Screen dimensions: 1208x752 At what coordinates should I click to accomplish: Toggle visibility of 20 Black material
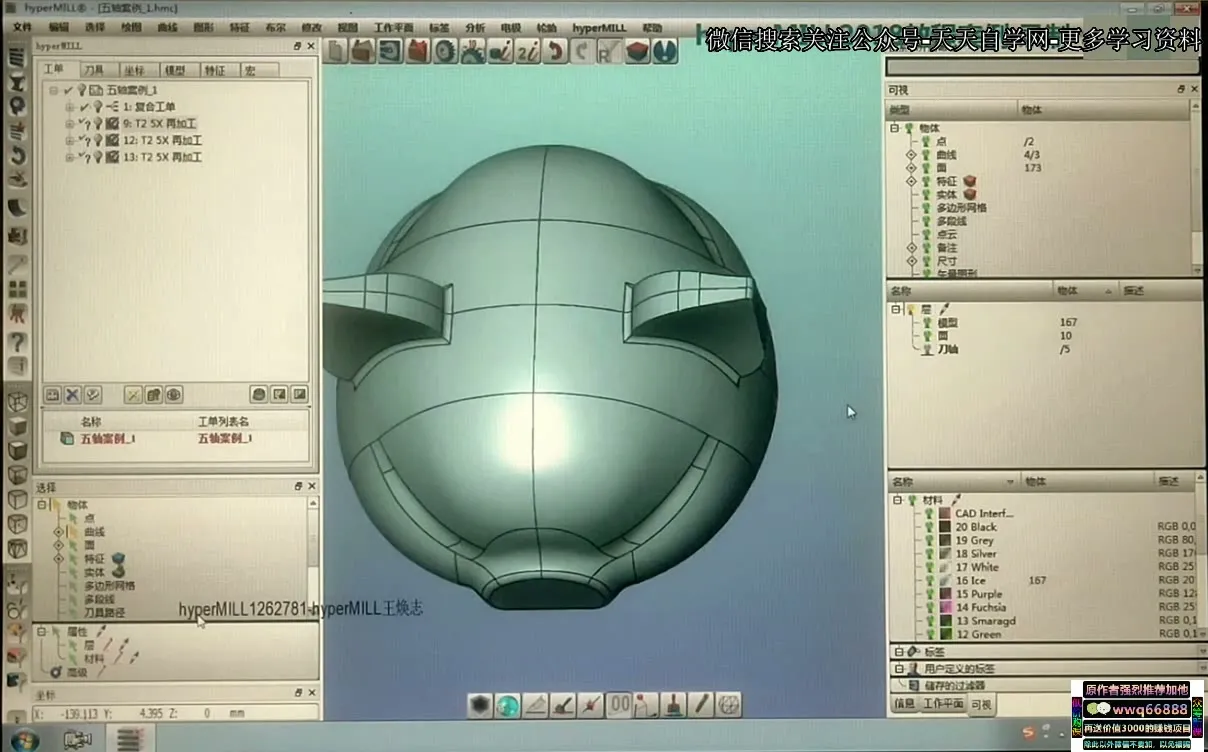(x=928, y=527)
